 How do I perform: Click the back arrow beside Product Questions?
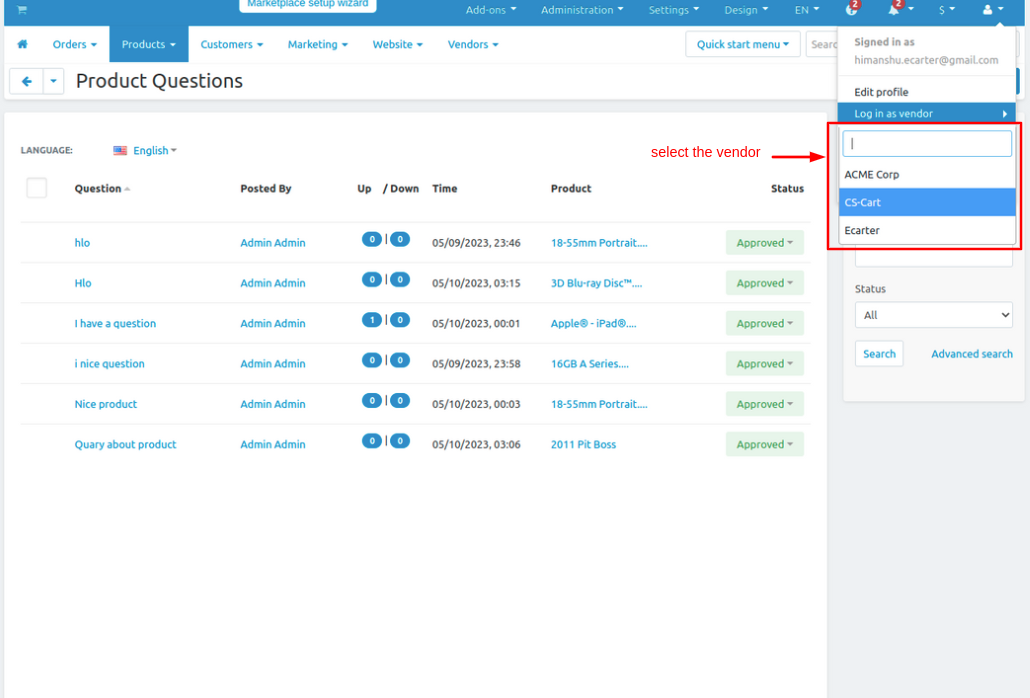point(27,81)
